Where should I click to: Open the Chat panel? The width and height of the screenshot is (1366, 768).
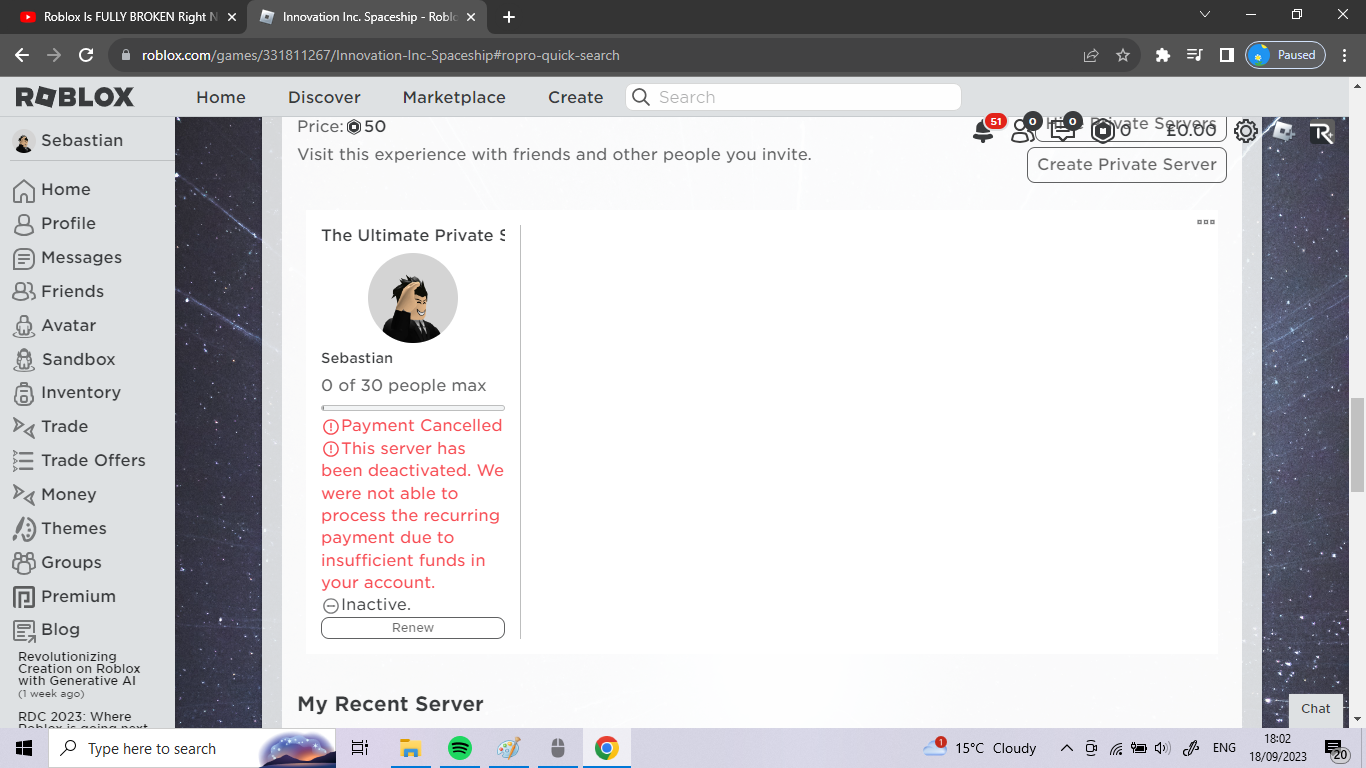pos(1316,708)
